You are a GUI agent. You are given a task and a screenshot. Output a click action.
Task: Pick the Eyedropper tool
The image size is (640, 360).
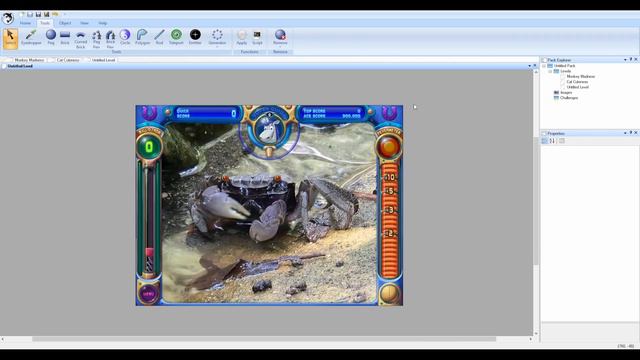31,37
